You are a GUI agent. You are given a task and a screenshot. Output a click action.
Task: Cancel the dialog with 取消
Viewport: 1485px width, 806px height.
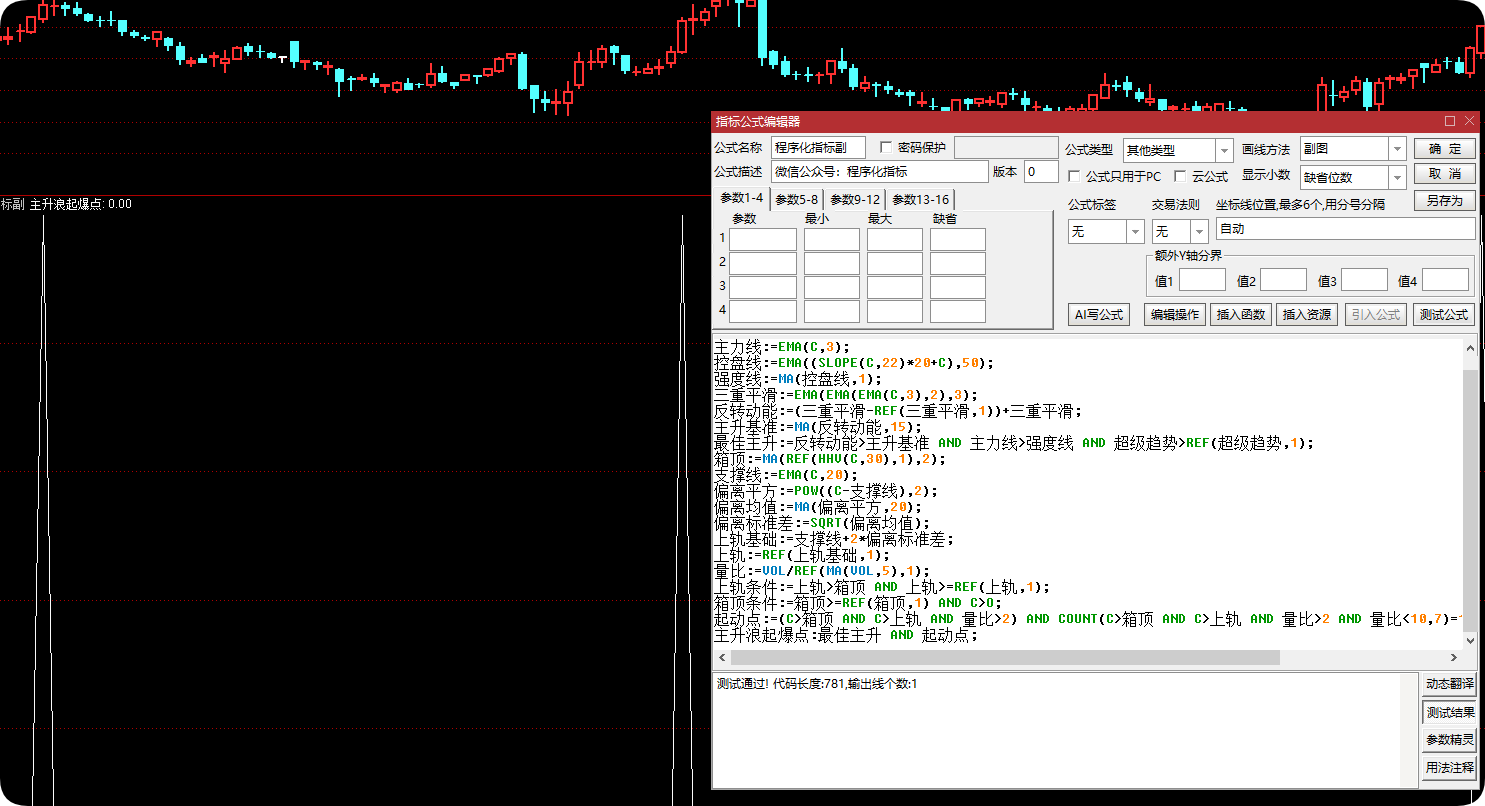(x=1445, y=174)
